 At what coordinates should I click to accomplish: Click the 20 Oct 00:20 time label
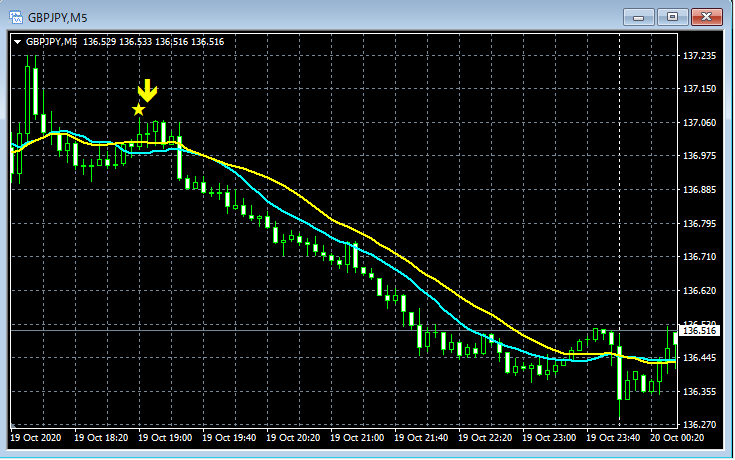[677, 437]
